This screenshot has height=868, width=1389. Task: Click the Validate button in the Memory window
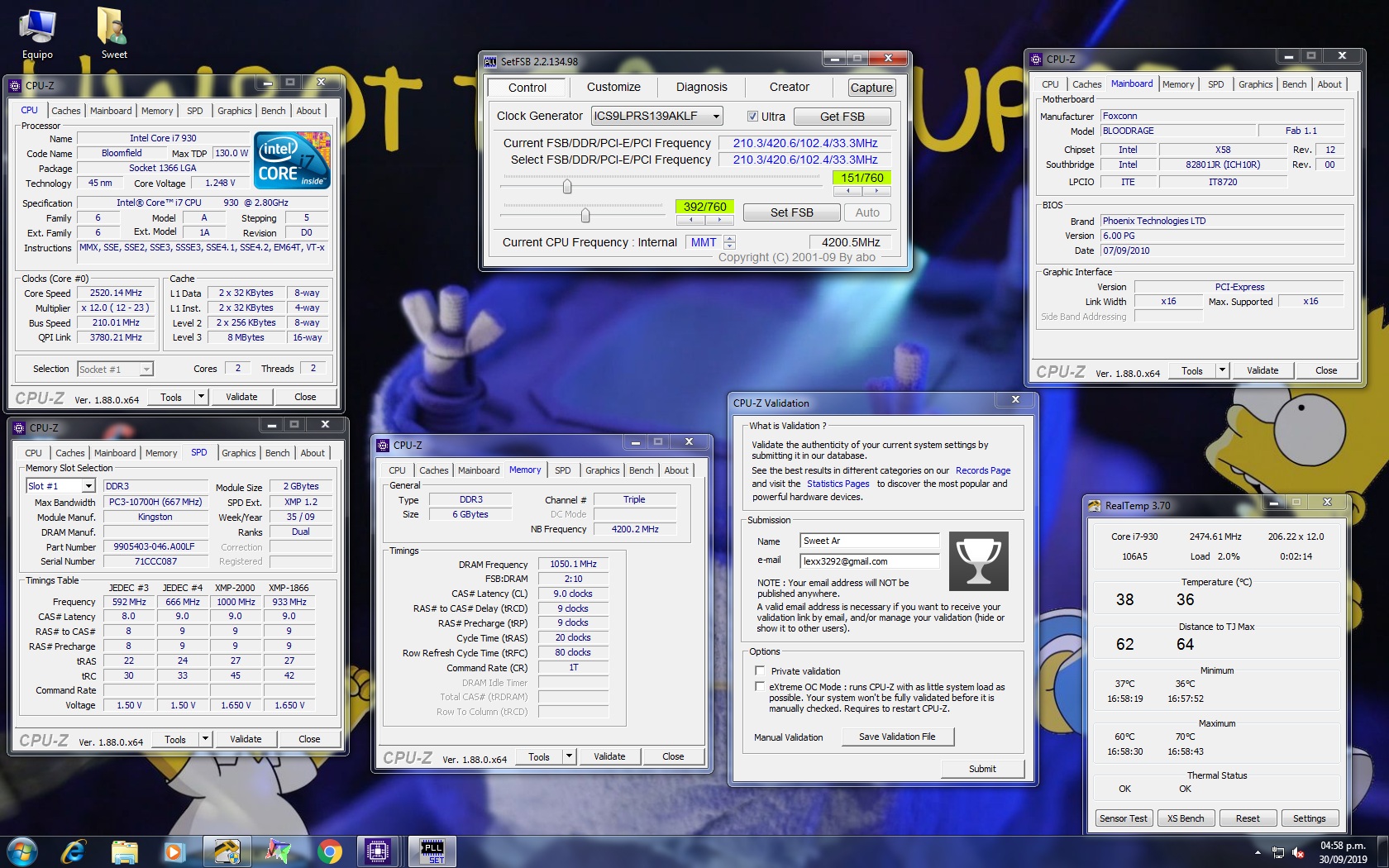[609, 756]
